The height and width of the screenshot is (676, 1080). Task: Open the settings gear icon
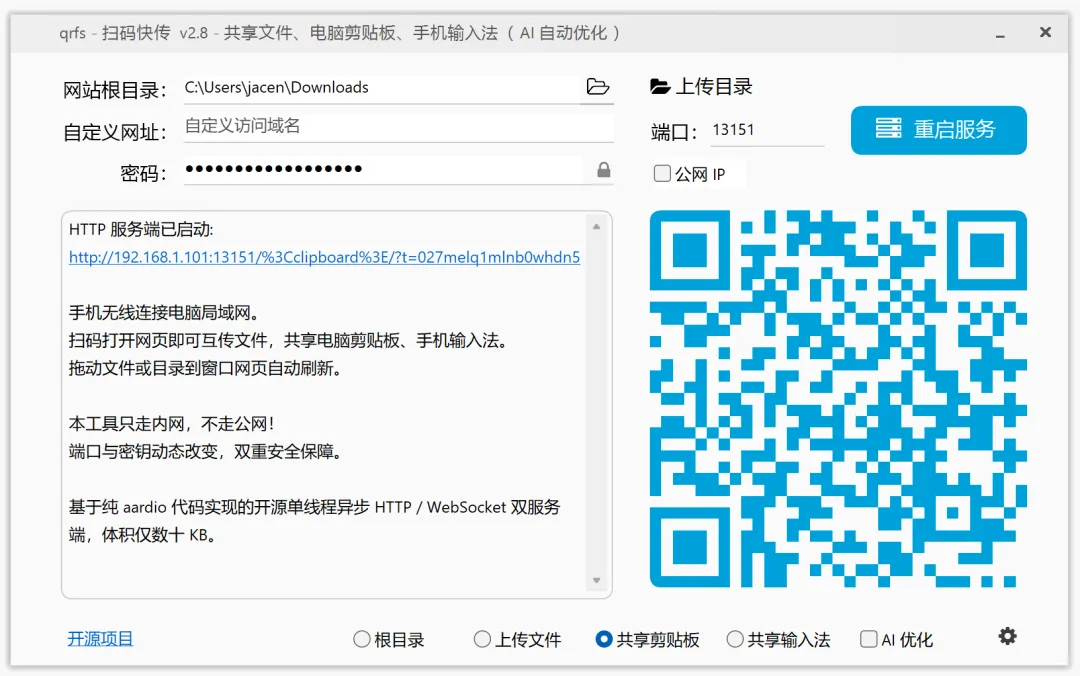pyautogui.click(x=1007, y=636)
